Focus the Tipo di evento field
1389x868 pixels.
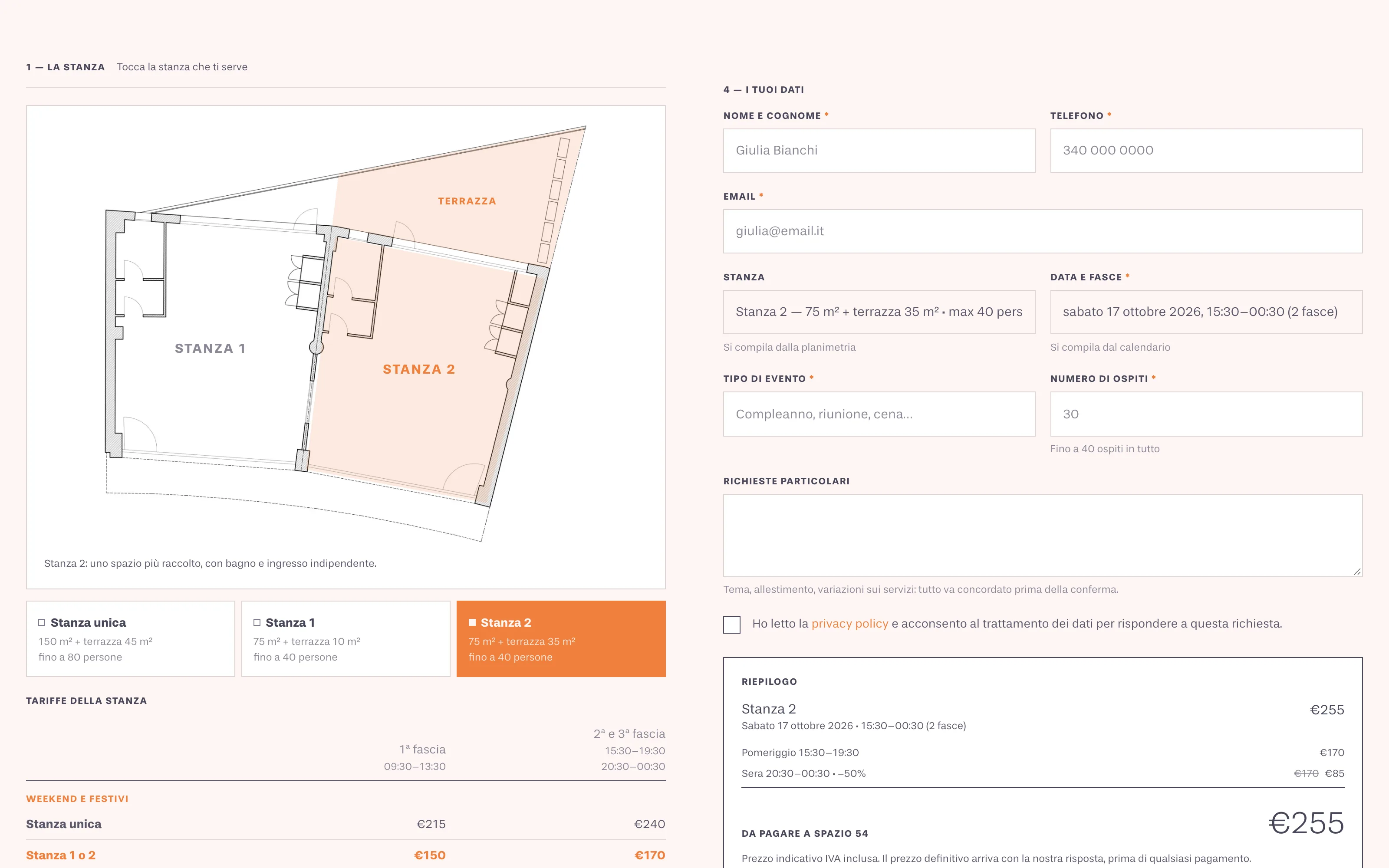coord(879,414)
